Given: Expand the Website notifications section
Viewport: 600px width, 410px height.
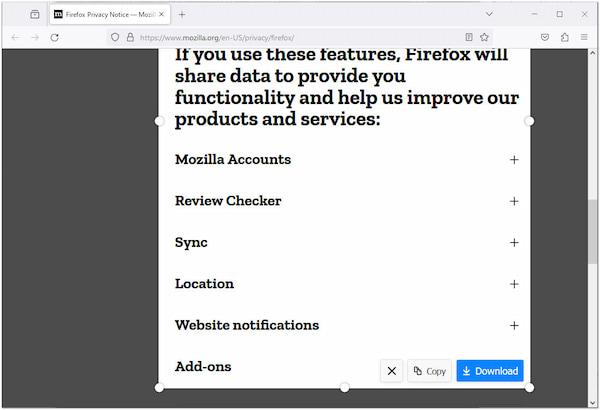Looking at the screenshot, I should point(514,325).
